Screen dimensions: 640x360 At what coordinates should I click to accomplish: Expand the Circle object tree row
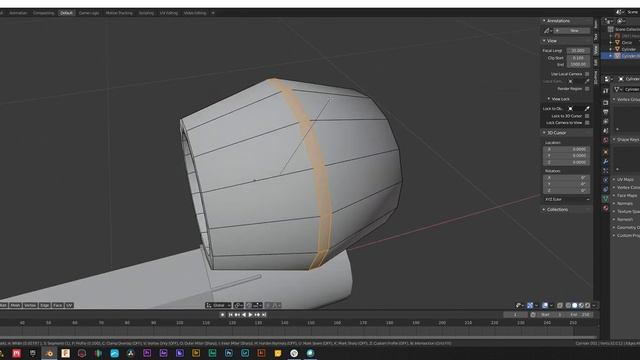click(611, 42)
